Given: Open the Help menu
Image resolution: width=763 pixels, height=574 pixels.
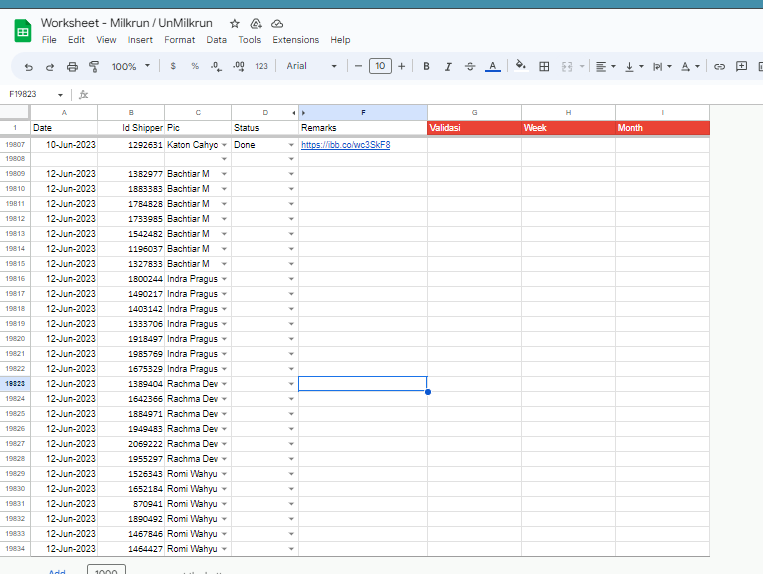Looking at the screenshot, I should point(340,40).
